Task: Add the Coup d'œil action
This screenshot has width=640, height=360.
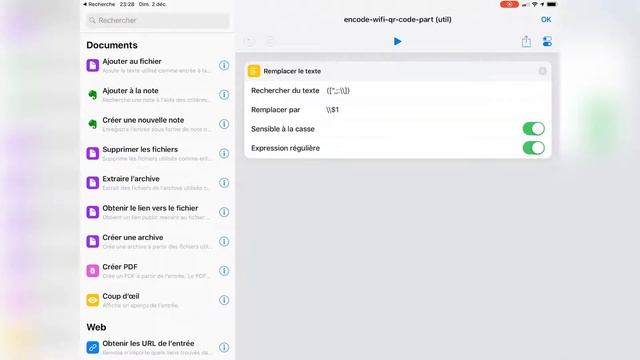Action: [157, 300]
